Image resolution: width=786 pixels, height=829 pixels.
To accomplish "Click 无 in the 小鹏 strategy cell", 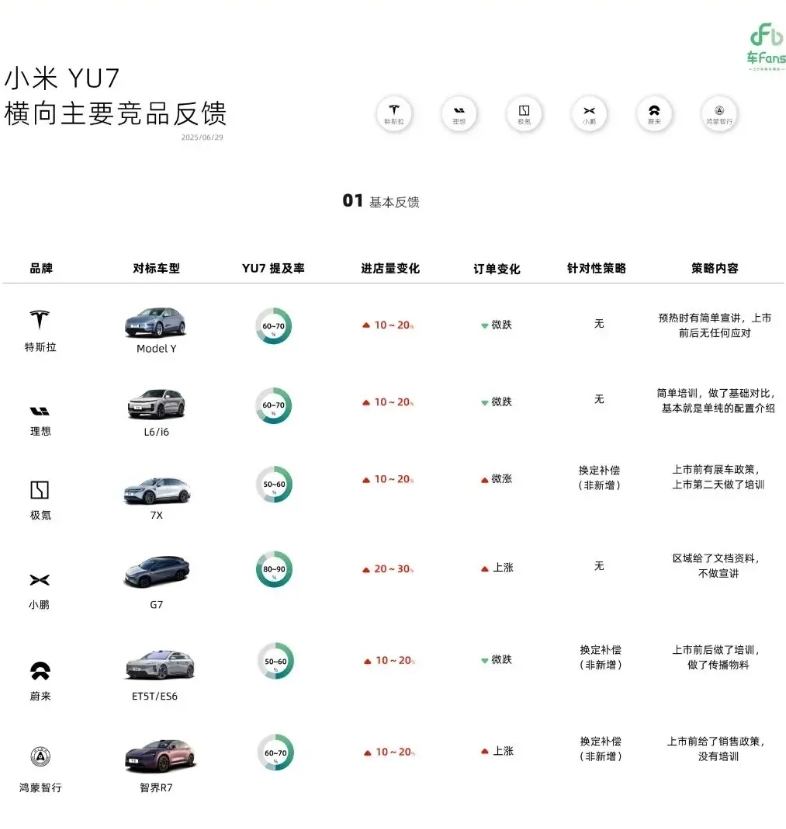I will click(599, 565).
